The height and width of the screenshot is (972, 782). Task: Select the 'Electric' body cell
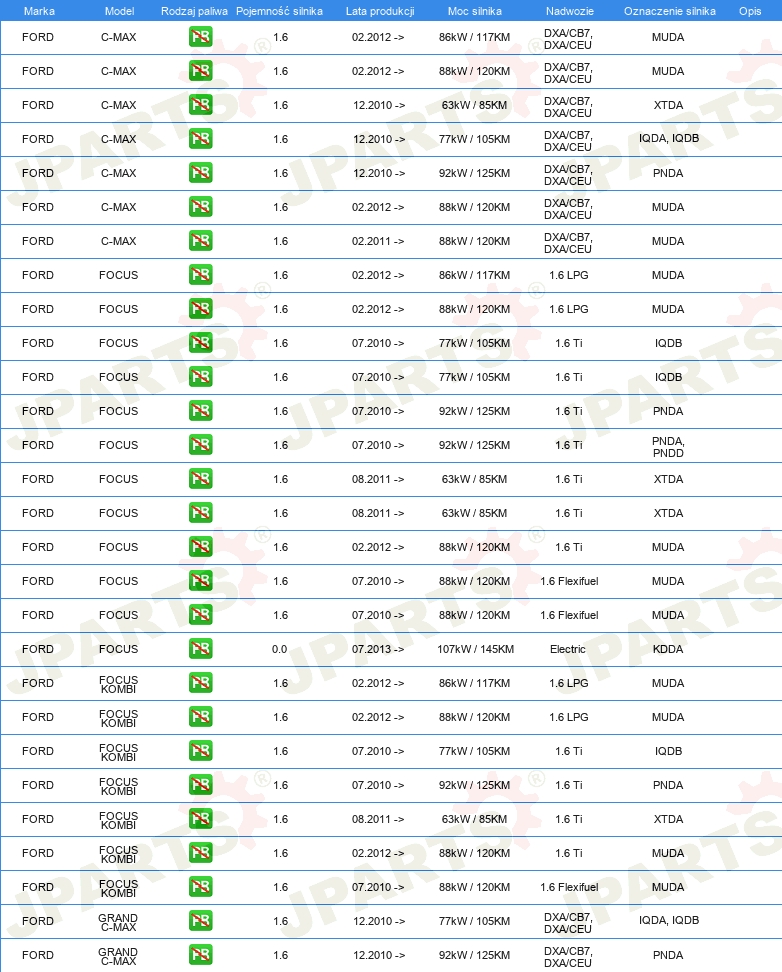point(567,649)
